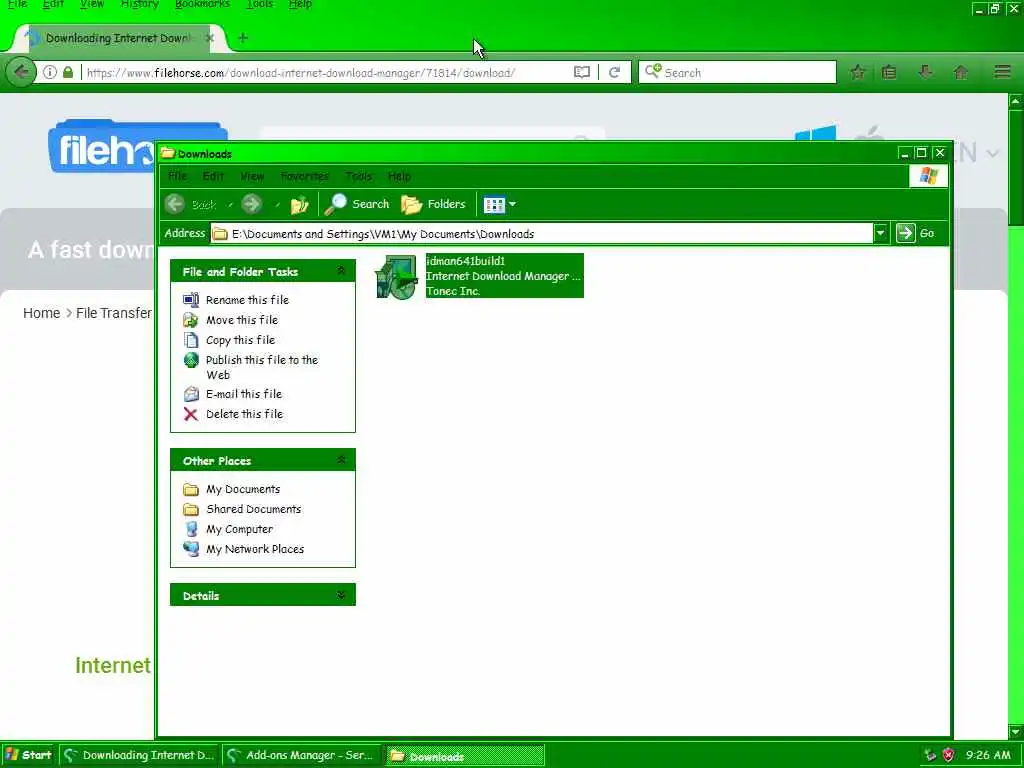The width and height of the screenshot is (1024, 768).
Task: Click Delete this file link
Action: tap(245, 414)
